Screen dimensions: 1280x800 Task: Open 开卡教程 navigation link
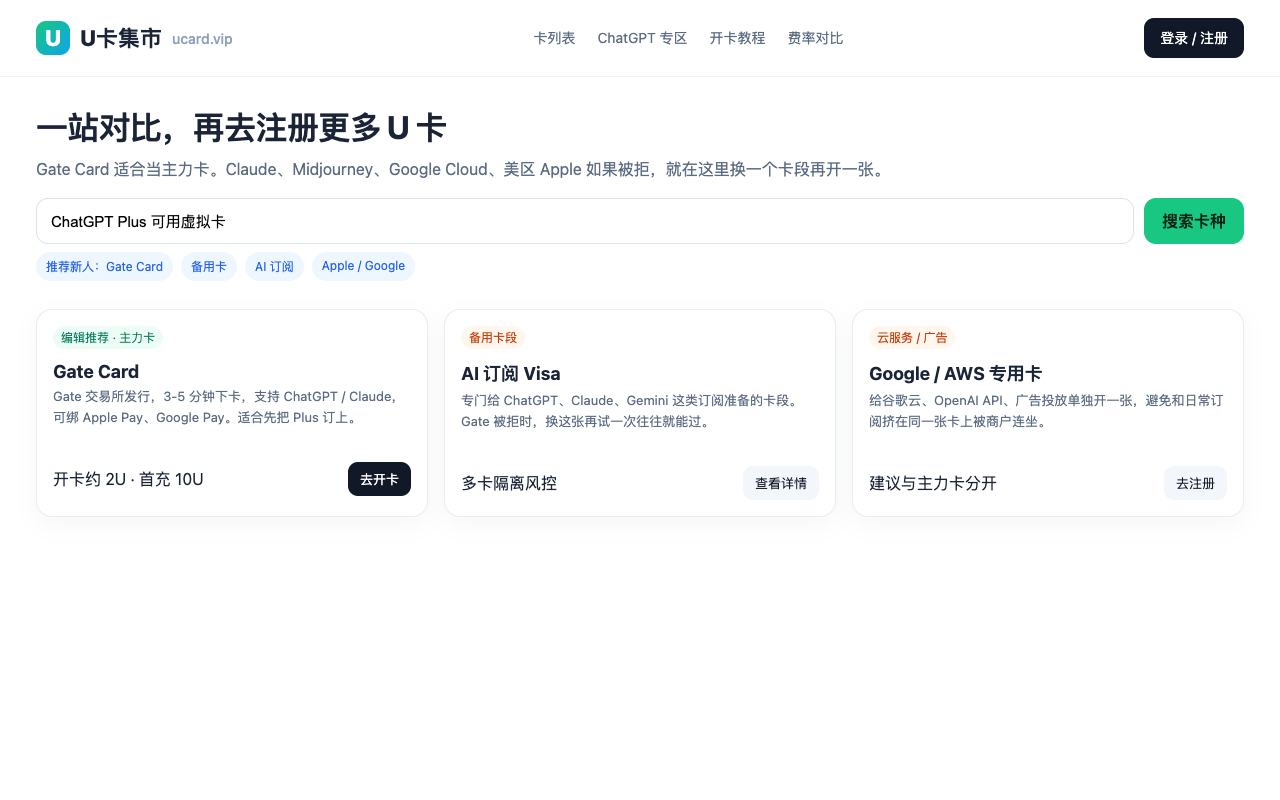point(738,38)
